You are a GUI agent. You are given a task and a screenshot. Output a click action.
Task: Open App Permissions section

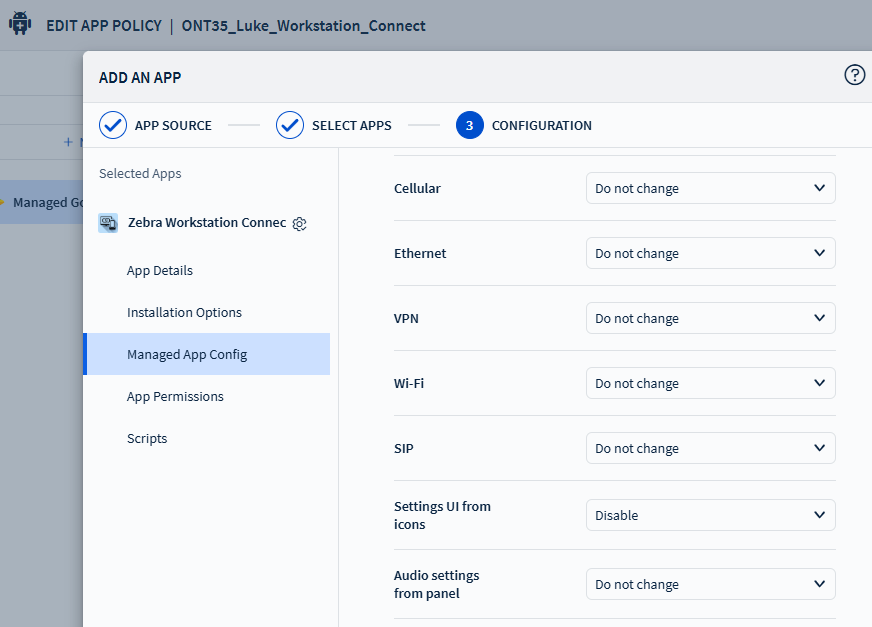click(x=175, y=397)
